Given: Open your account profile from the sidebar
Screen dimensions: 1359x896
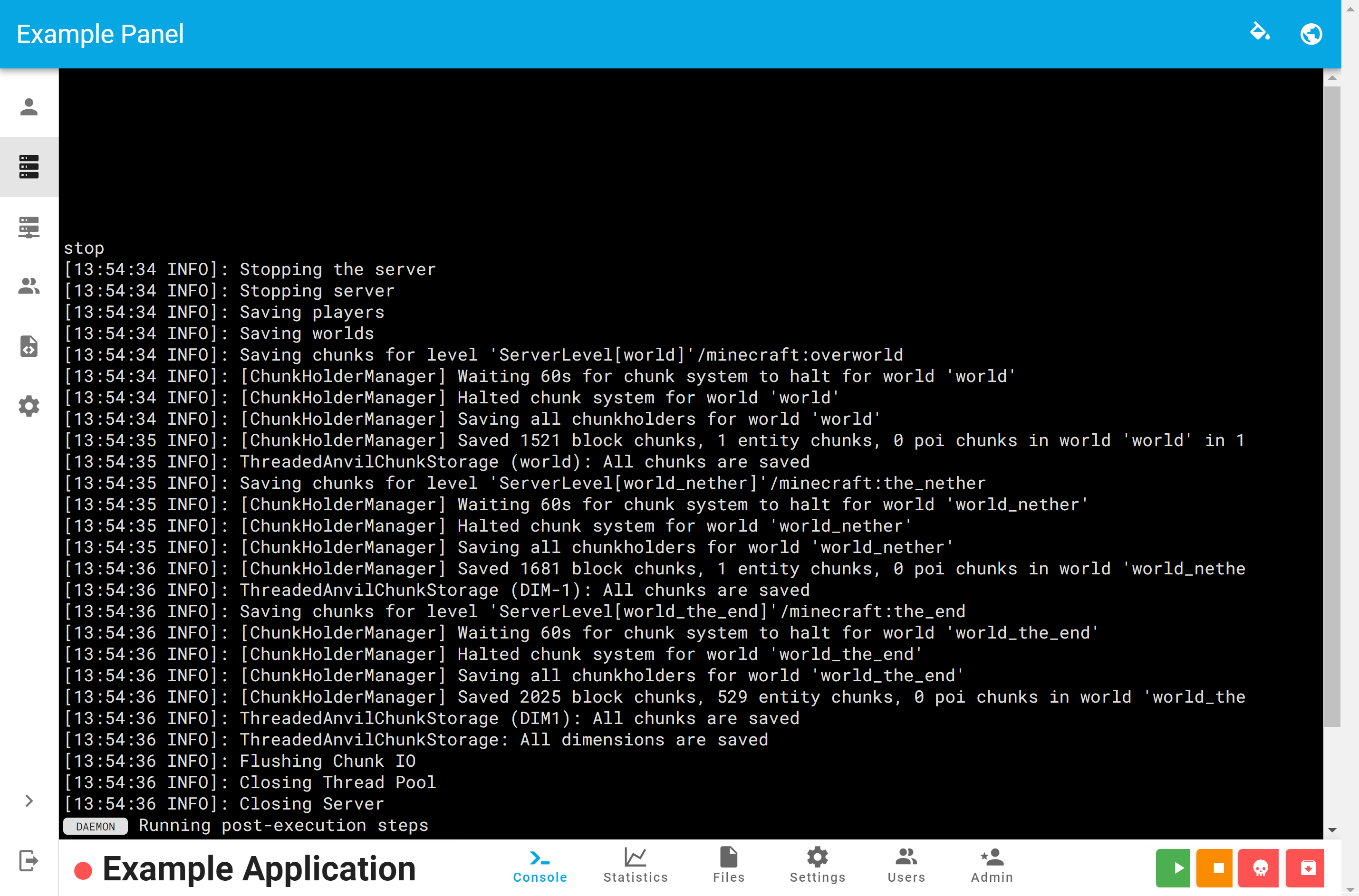Looking at the screenshot, I should click(28, 106).
